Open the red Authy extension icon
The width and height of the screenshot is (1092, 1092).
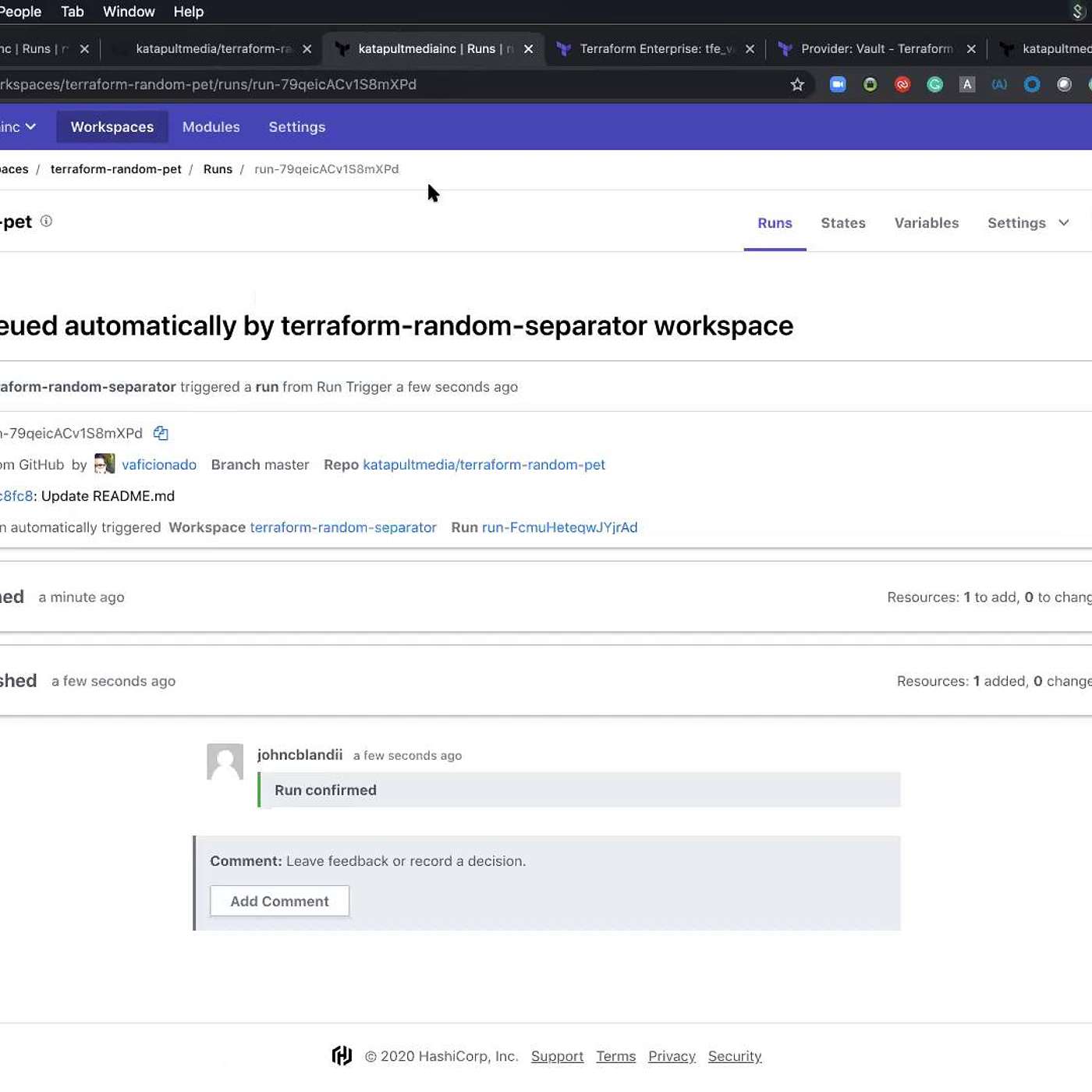point(902,84)
